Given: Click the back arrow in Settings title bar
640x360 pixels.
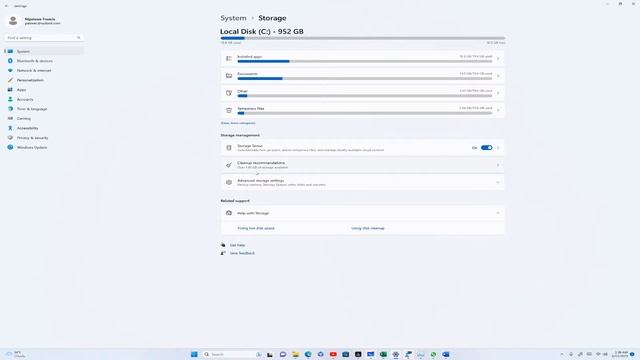Looking at the screenshot, I should click(6, 6).
